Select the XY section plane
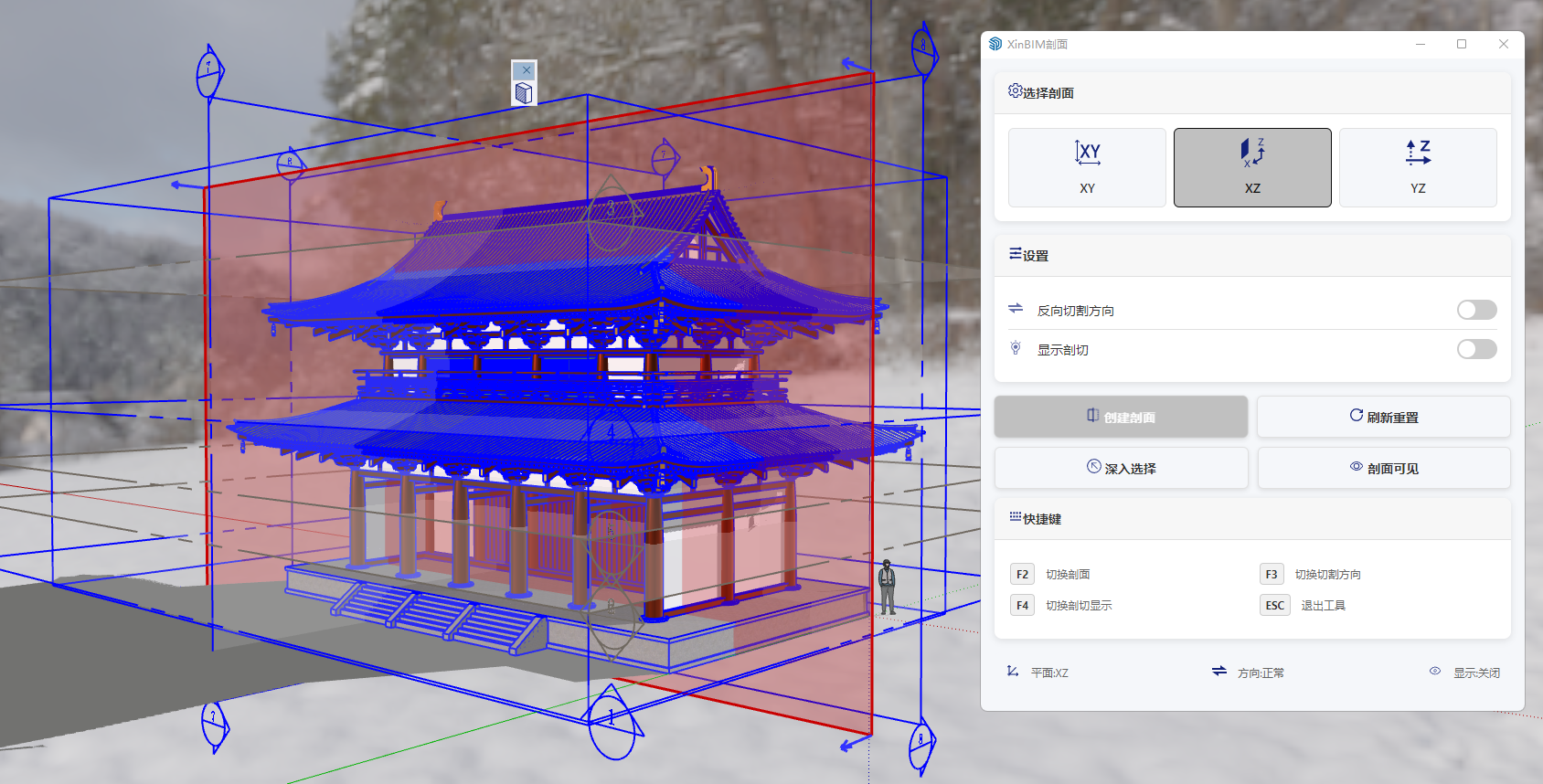Viewport: 1543px width, 784px height. pos(1087,167)
